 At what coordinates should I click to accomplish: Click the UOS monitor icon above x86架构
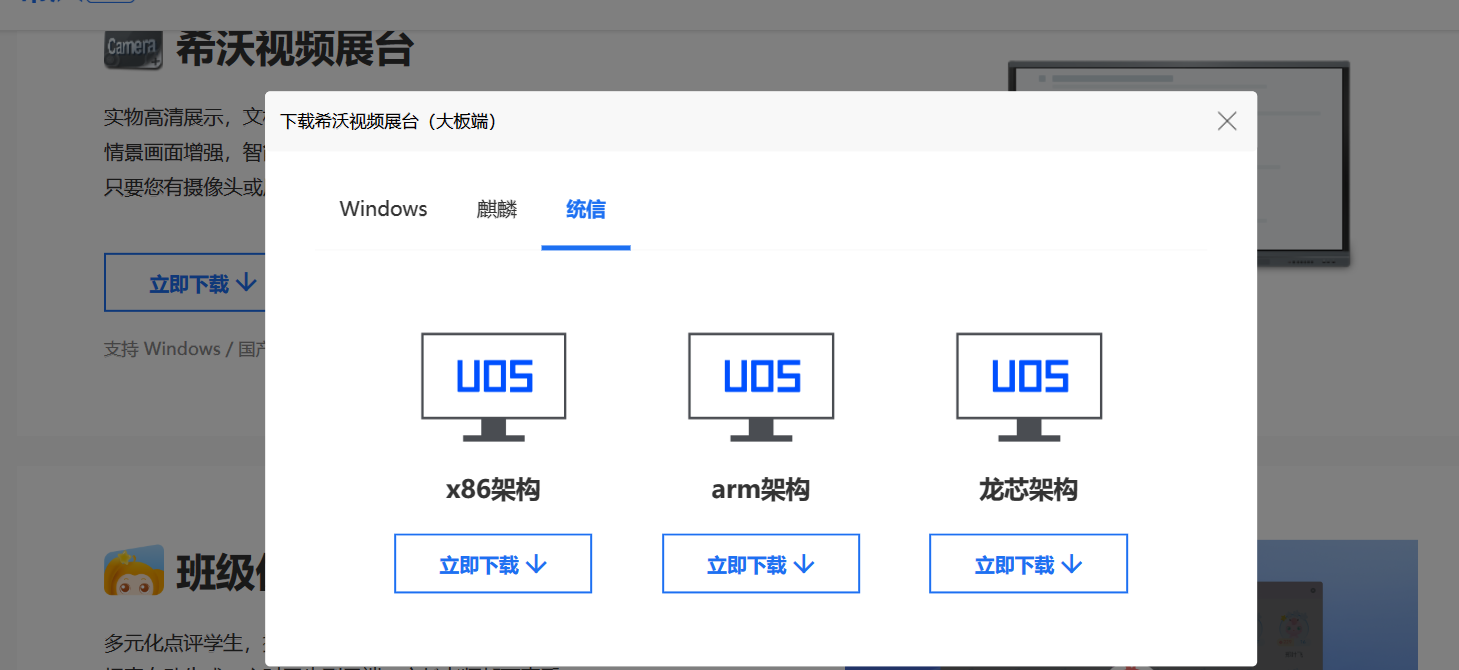click(x=493, y=386)
